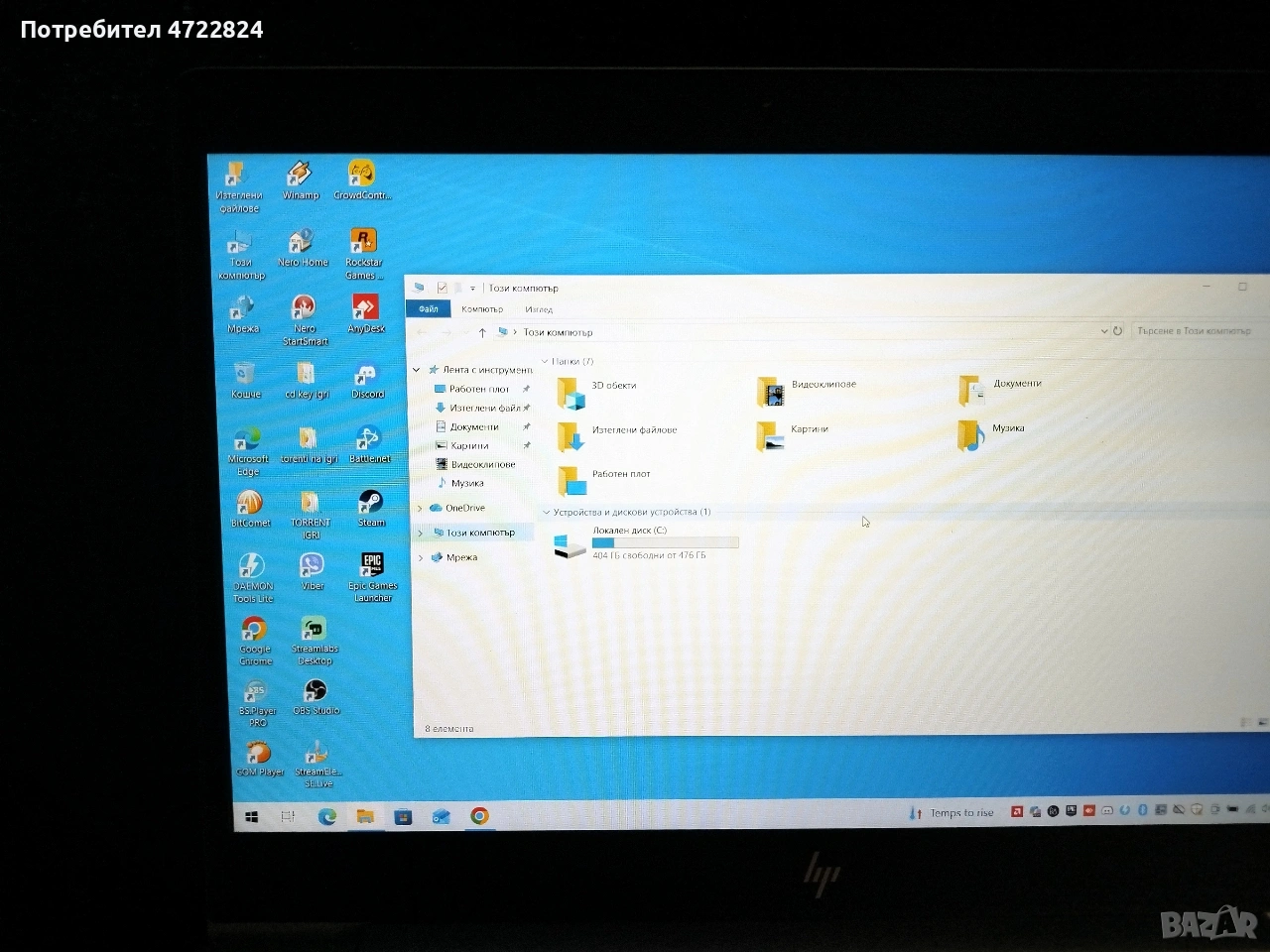Select 'Изтеглени файлове' folder in content pane
This screenshot has height=952, width=1270.
click(617, 435)
